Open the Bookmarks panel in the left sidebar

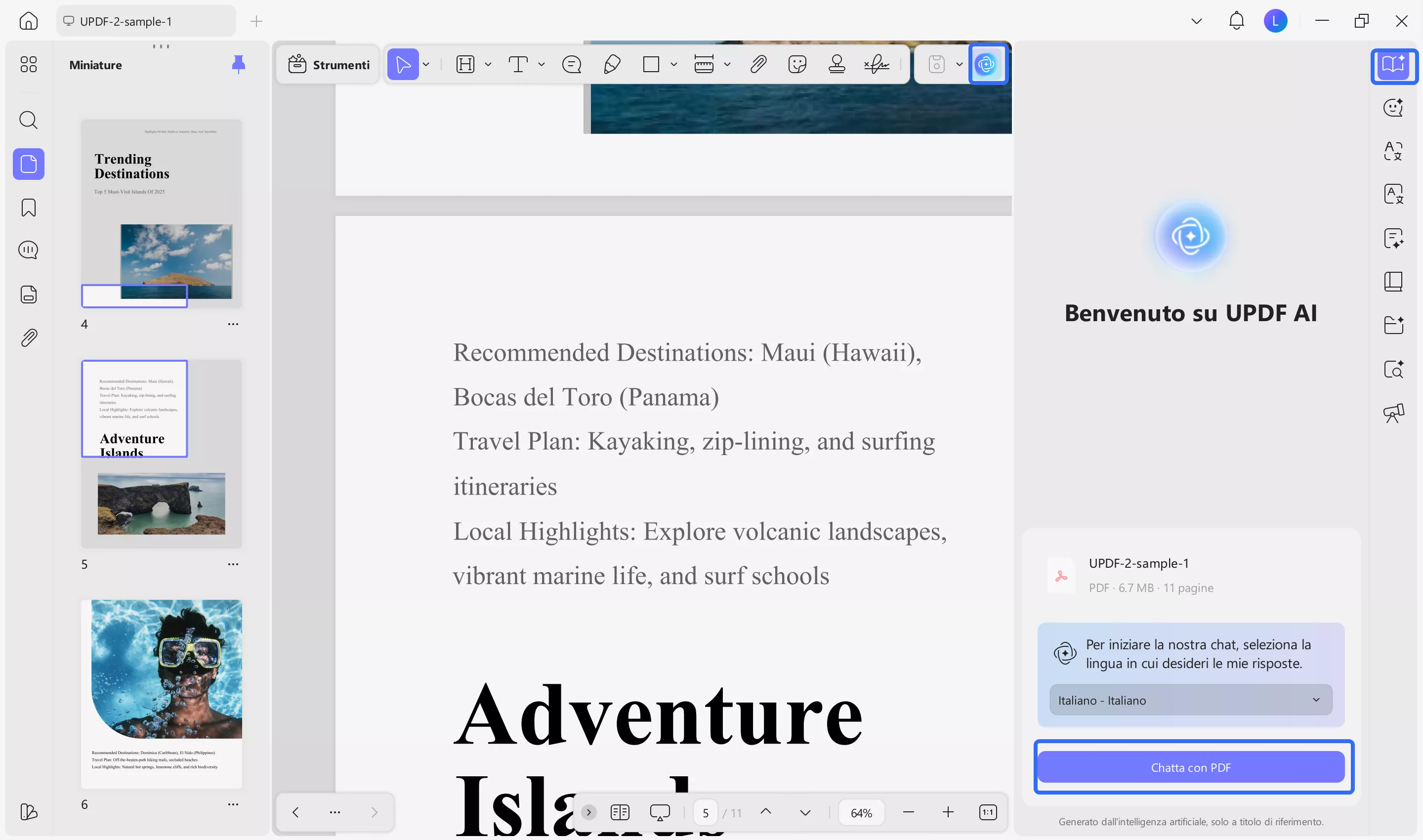point(28,208)
